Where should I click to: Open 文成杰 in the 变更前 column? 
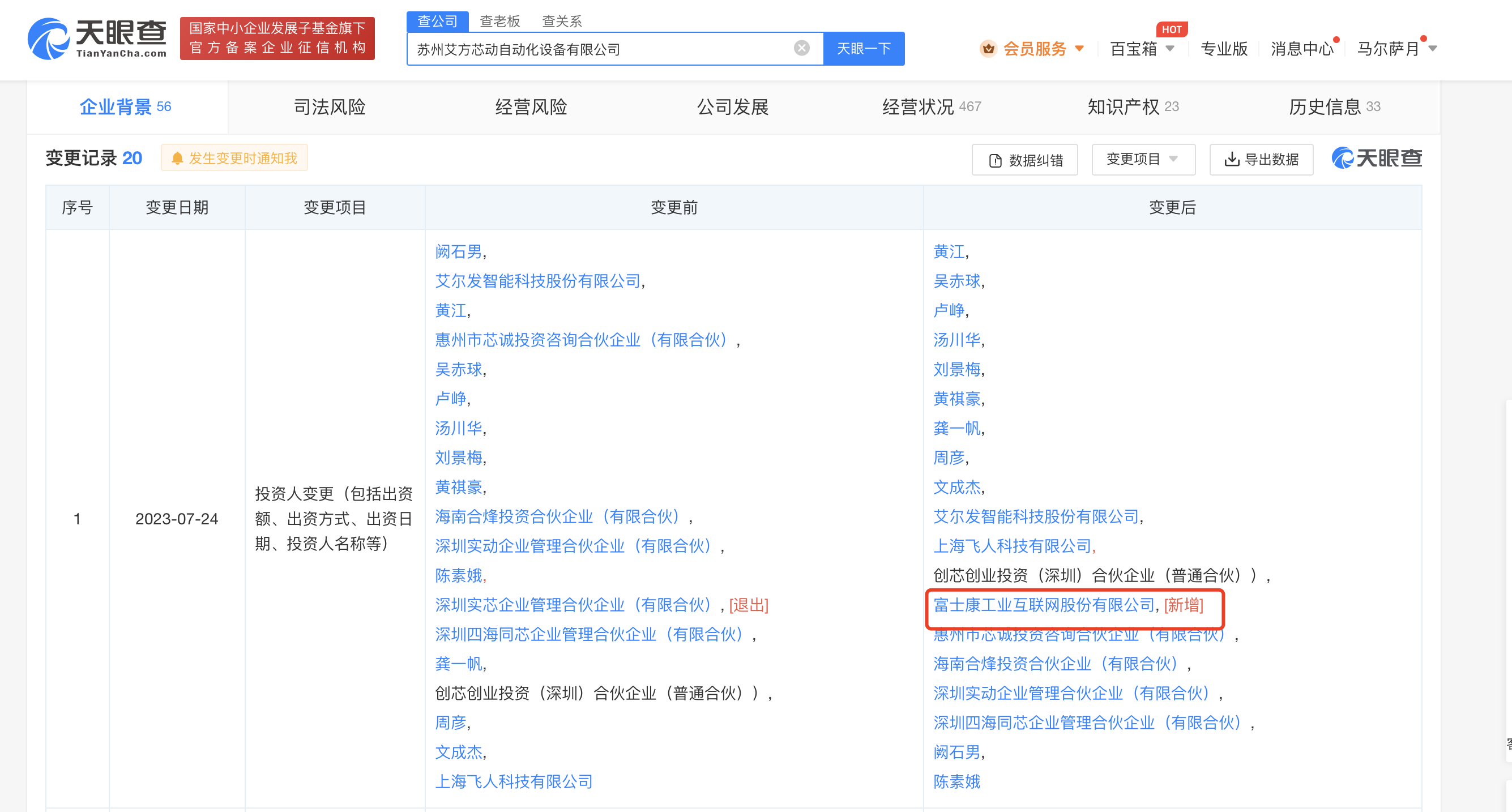(x=458, y=752)
